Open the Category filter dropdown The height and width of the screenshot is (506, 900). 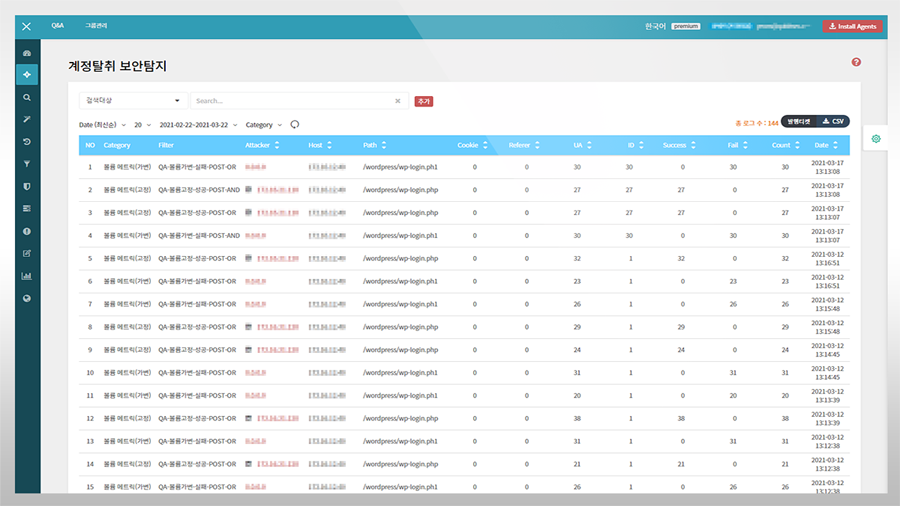coord(263,124)
